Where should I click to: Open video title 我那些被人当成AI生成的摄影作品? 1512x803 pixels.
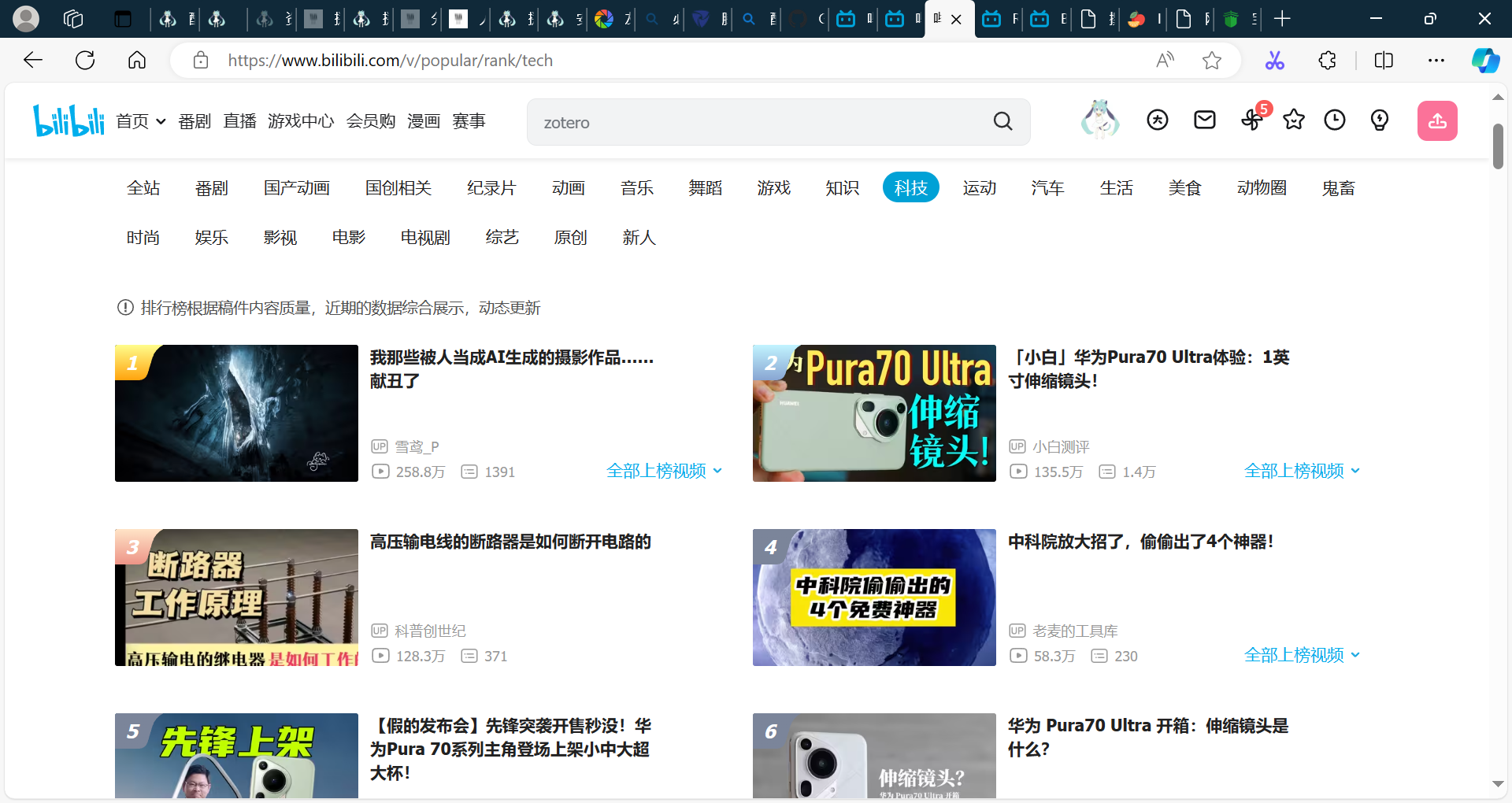coord(512,369)
